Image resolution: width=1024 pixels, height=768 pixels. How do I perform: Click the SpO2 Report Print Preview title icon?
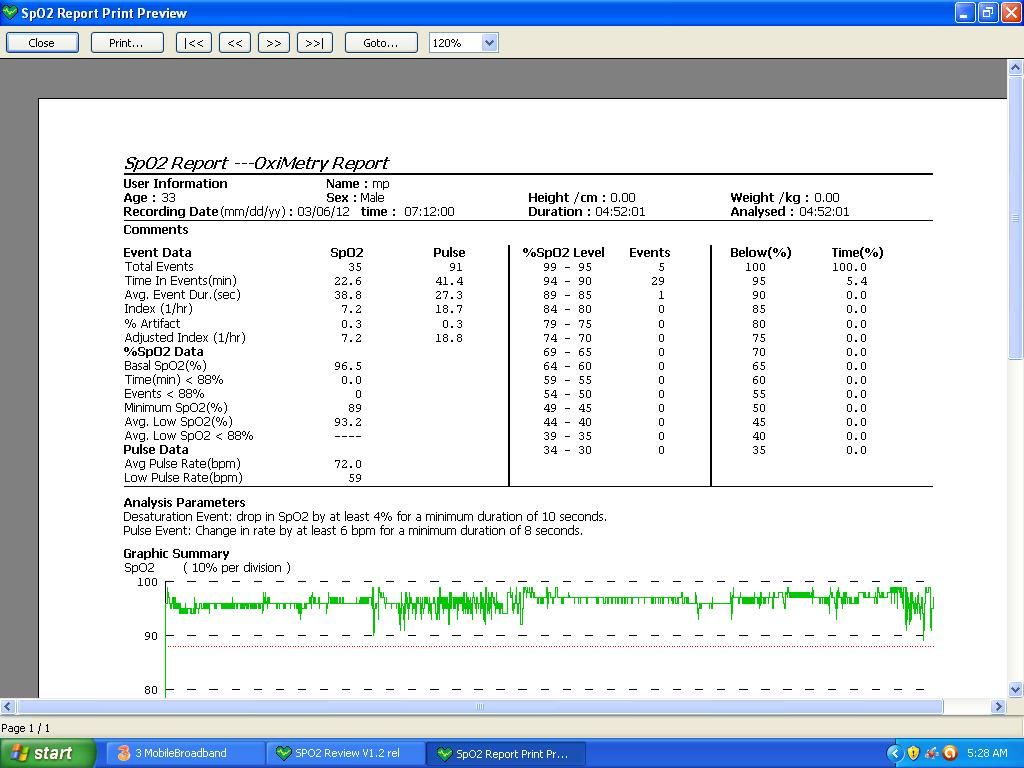click(10, 12)
